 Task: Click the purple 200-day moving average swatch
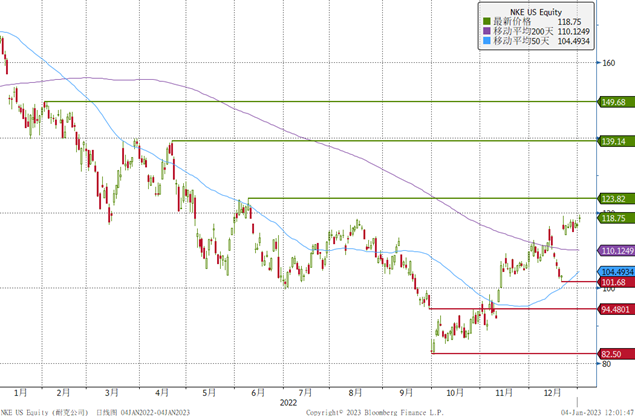(485, 31)
